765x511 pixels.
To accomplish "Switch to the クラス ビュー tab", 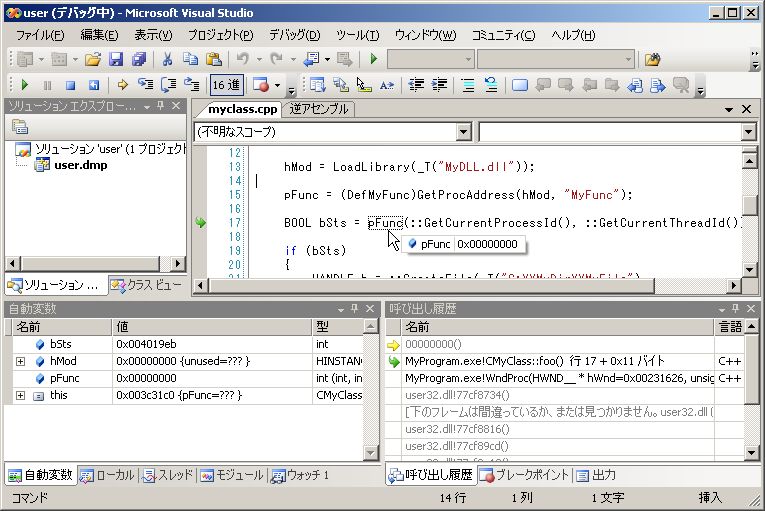I will click(146, 285).
